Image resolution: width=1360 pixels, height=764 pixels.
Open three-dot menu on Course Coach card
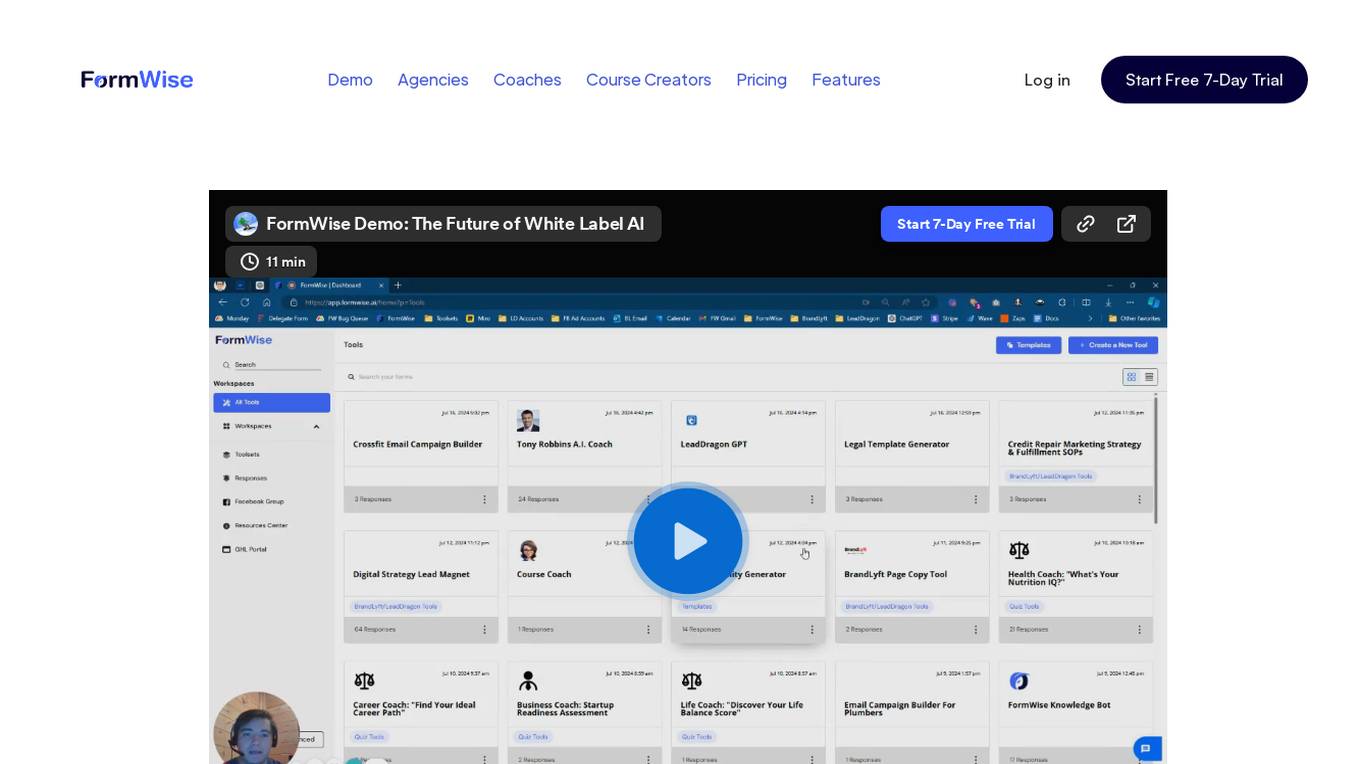[x=648, y=630]
